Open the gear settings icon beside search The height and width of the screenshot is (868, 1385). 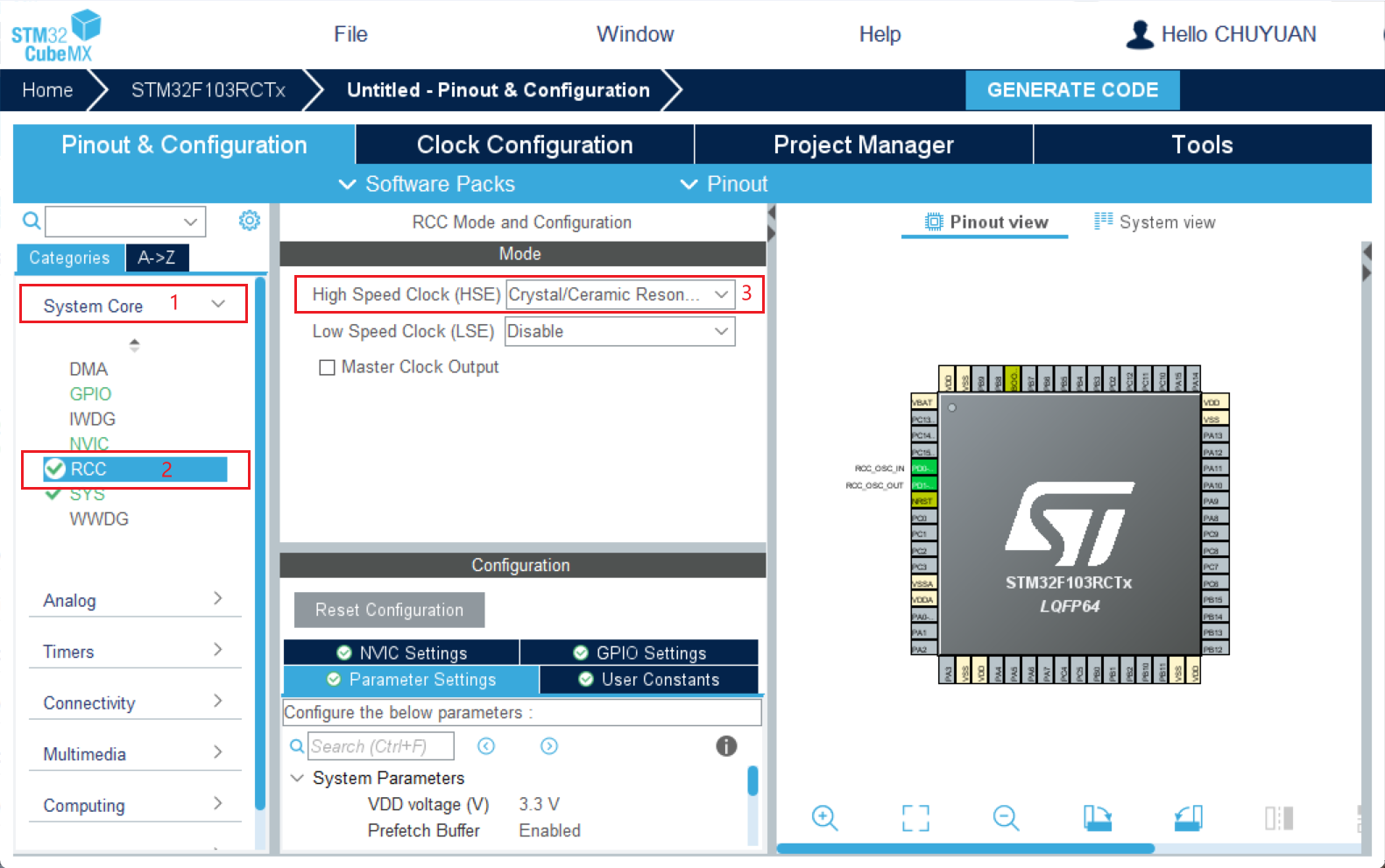250,221
